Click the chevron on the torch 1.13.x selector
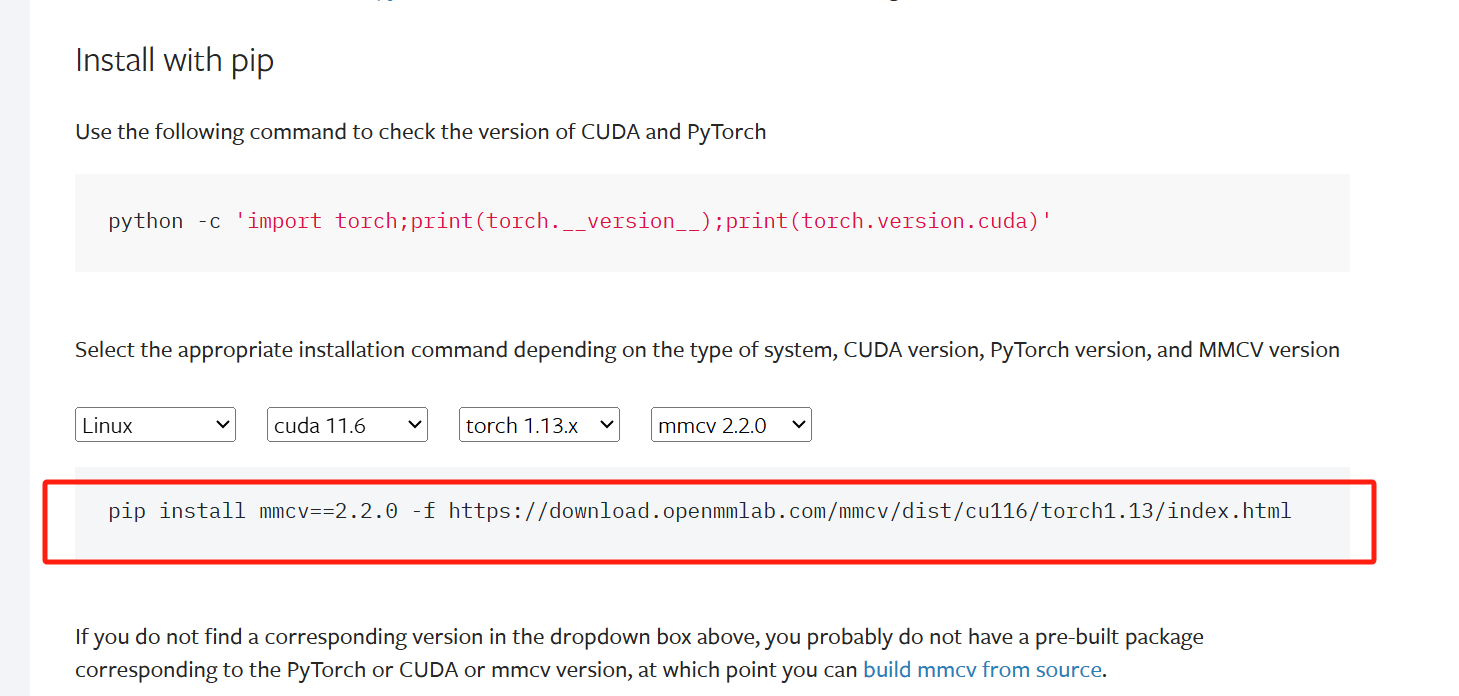The image size is (1459, 696). (x=608, y=424)
